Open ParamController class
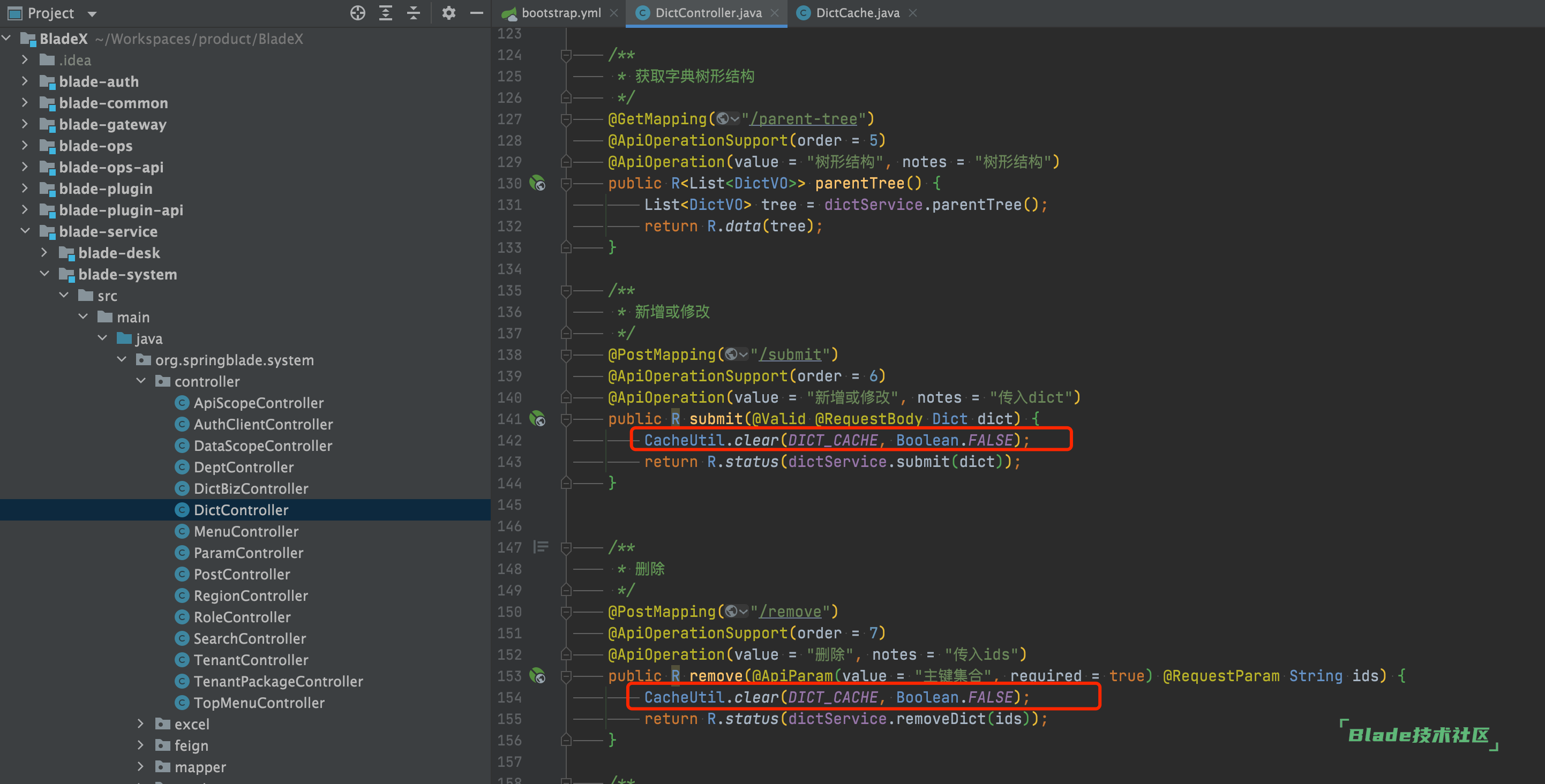 coord(249,553)
